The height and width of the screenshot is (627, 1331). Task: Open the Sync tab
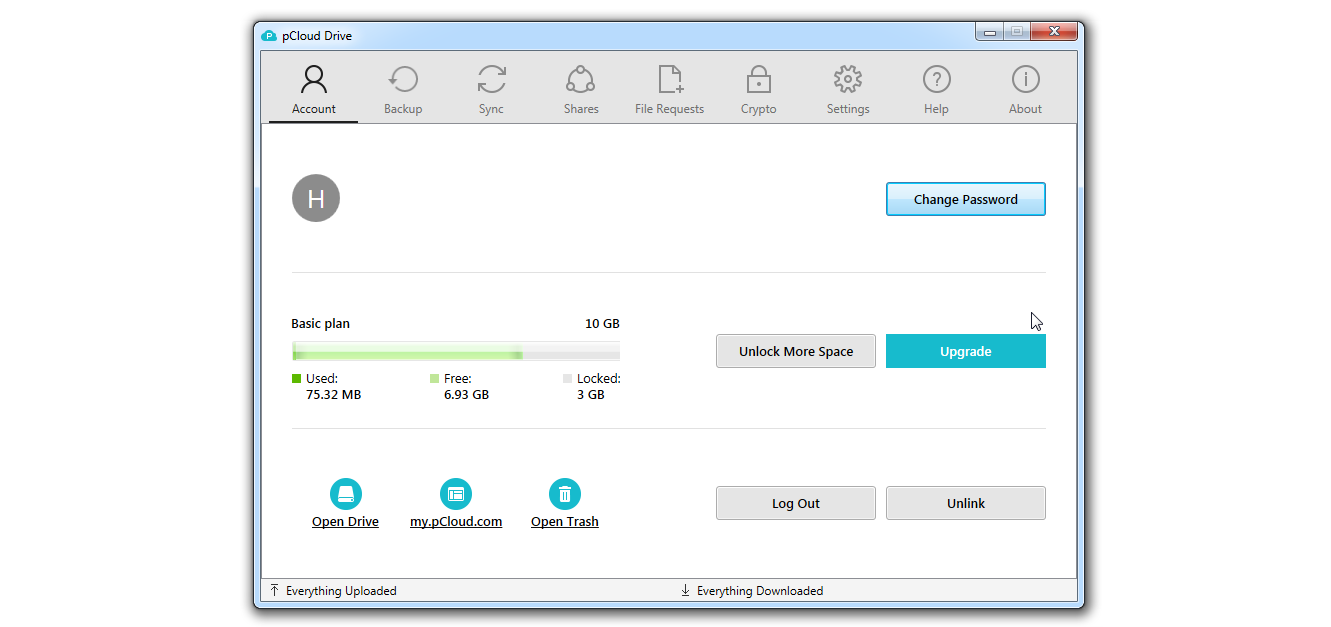(x=491, y=90)
